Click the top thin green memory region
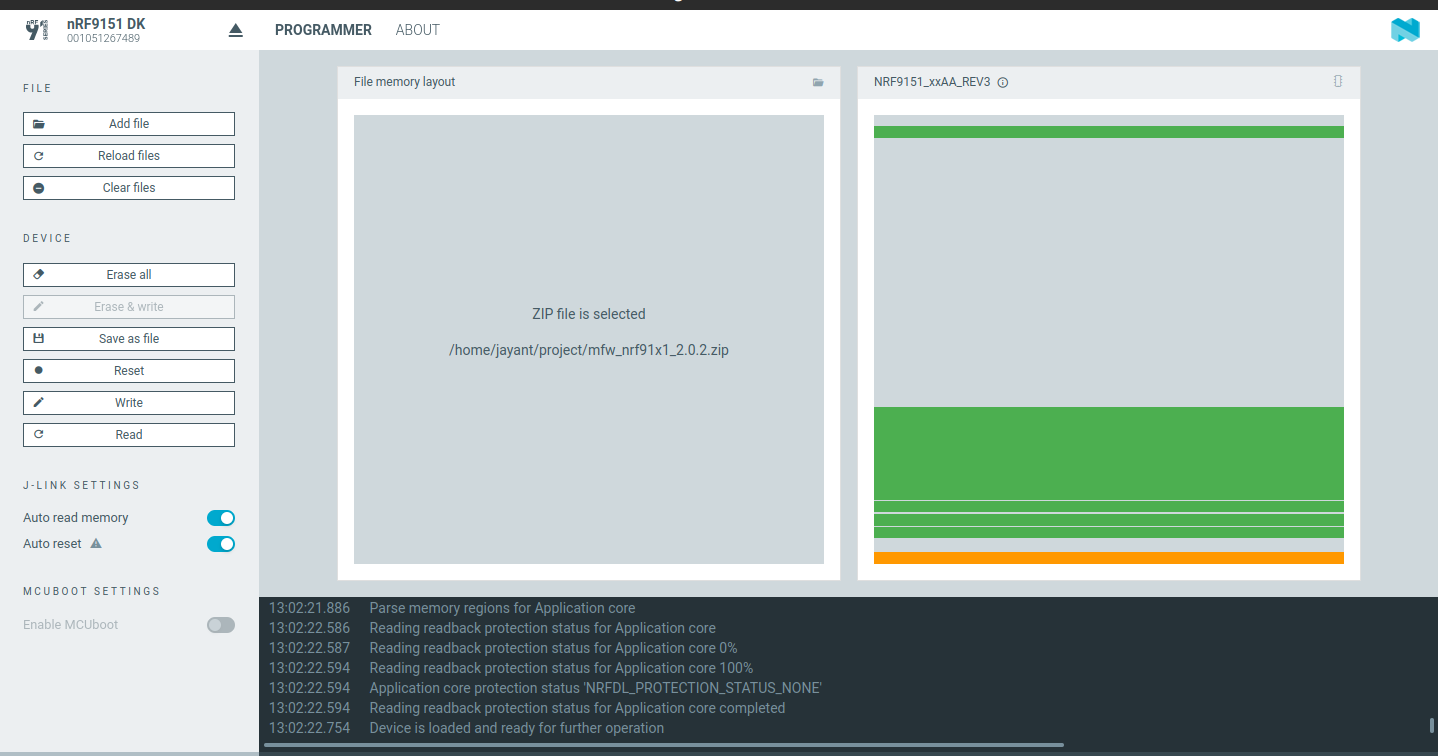 [1109, 132]
